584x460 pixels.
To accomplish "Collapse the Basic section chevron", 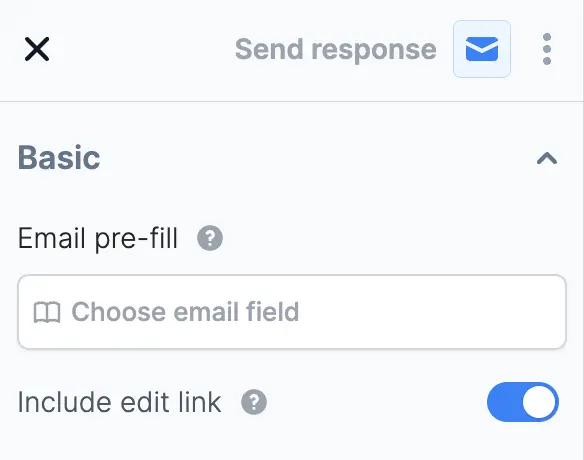I will pyautogui.click(x=547, y=158).
